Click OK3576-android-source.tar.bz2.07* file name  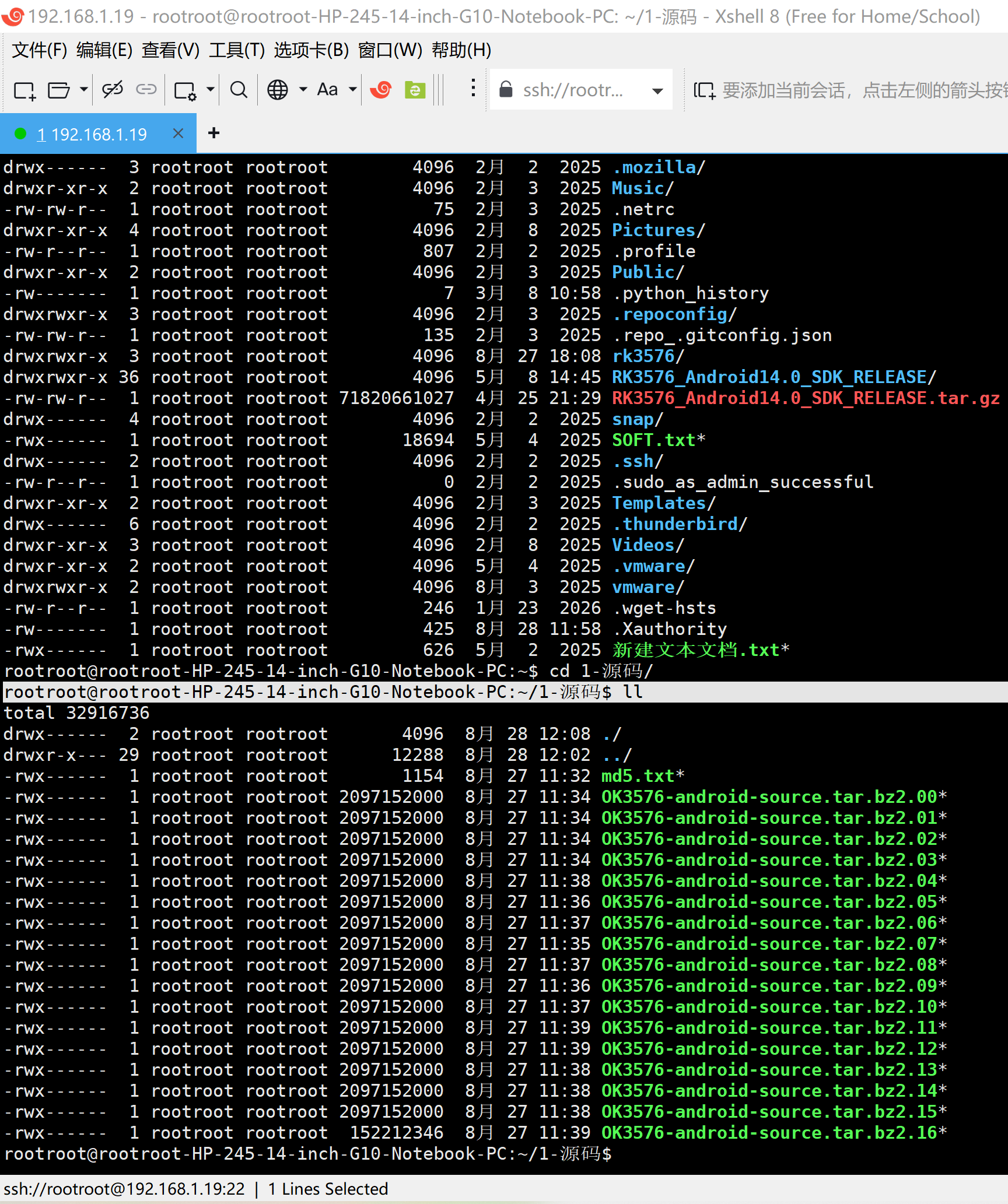coord(774,944)
